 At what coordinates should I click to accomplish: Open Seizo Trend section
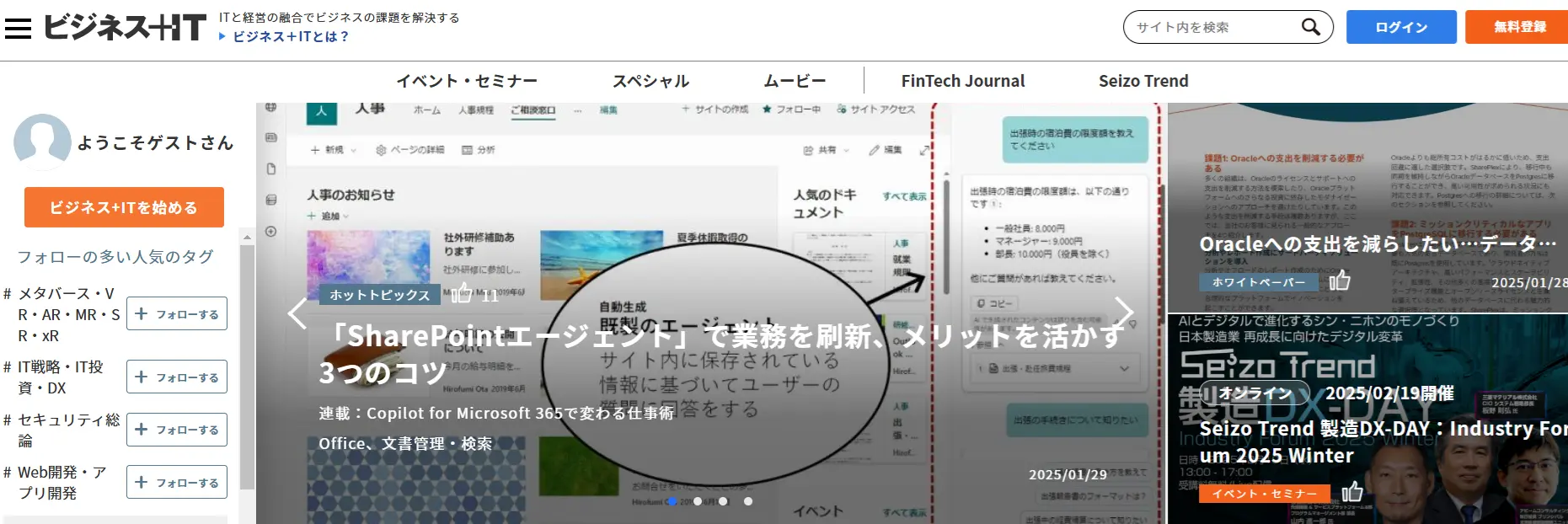[1143, 81]
